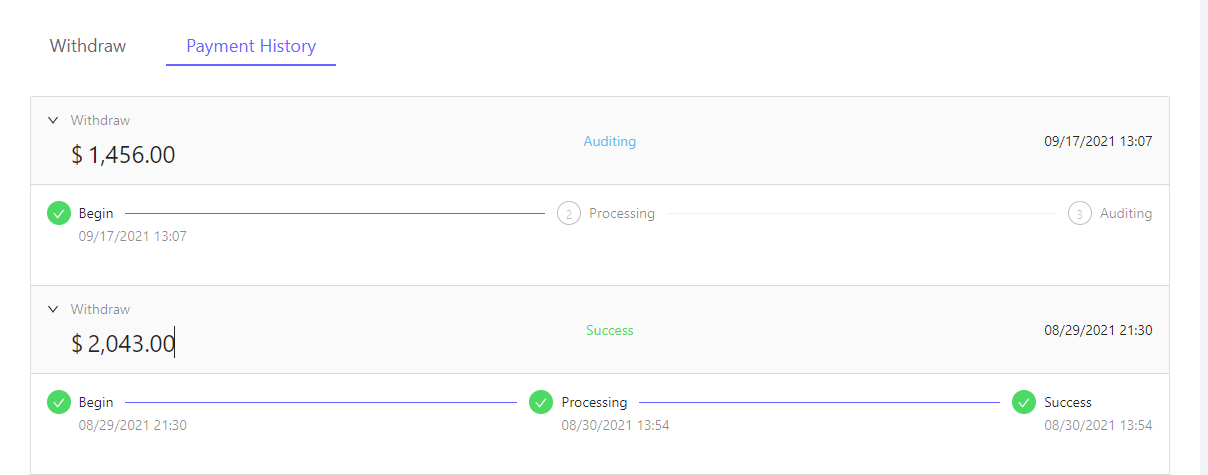This screenshot has height=475, width=1208.
Task: Click the 09/17/2021 13:07 header timestamp at right
Action: point(1098,141)
